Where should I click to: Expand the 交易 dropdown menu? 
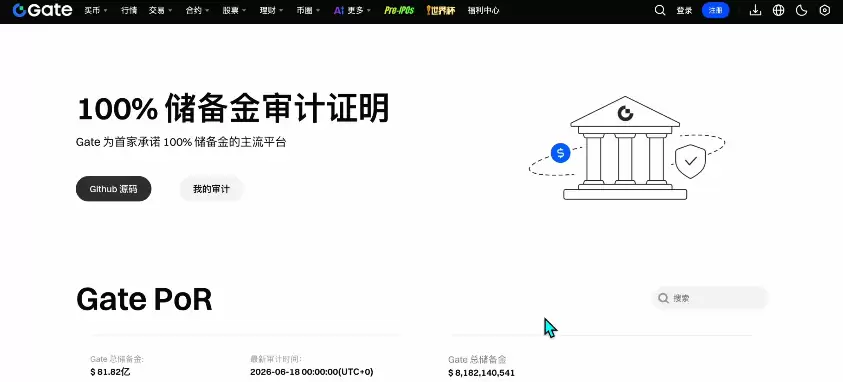pyautogui.click(x=160, y=10)
